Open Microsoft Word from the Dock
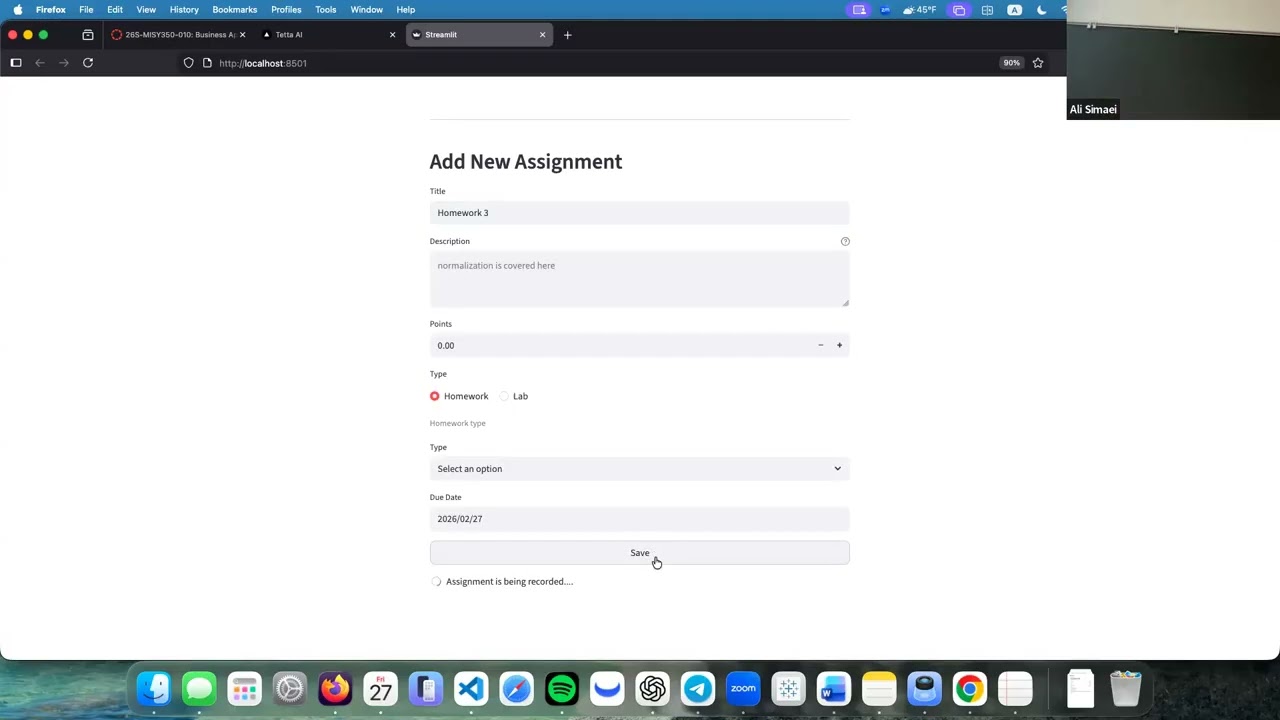 pos(834,689)
